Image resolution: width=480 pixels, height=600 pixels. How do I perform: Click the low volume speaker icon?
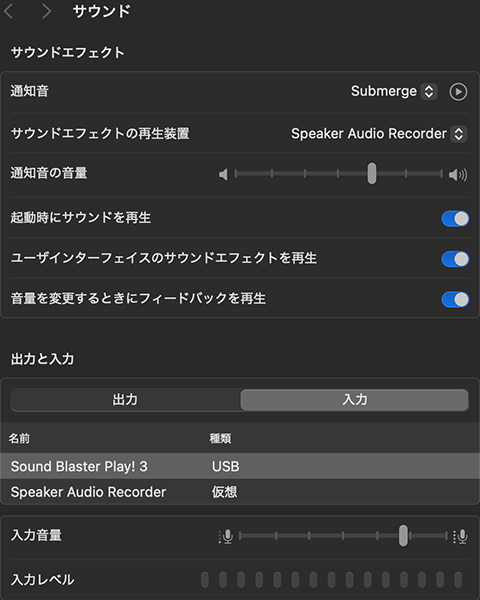click(223, 174)
